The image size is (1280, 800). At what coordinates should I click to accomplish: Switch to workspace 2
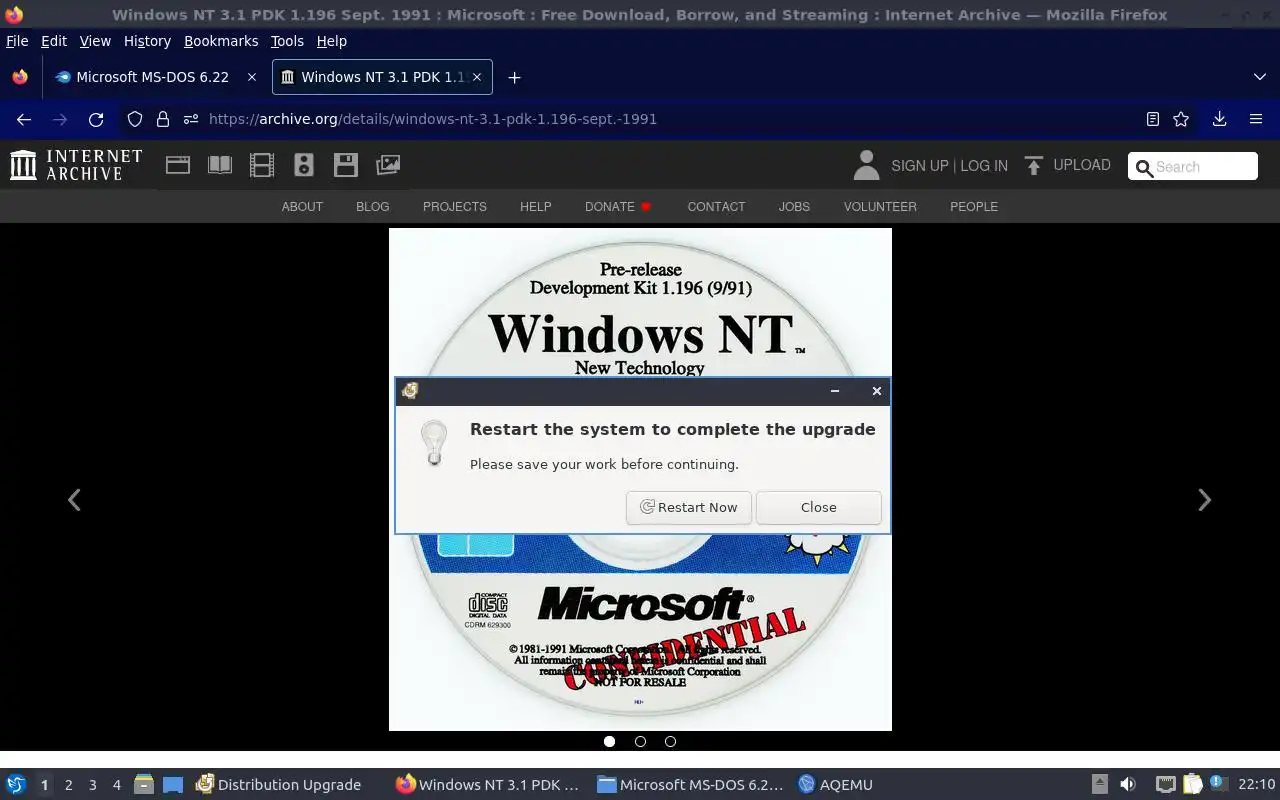coord(68,785)
